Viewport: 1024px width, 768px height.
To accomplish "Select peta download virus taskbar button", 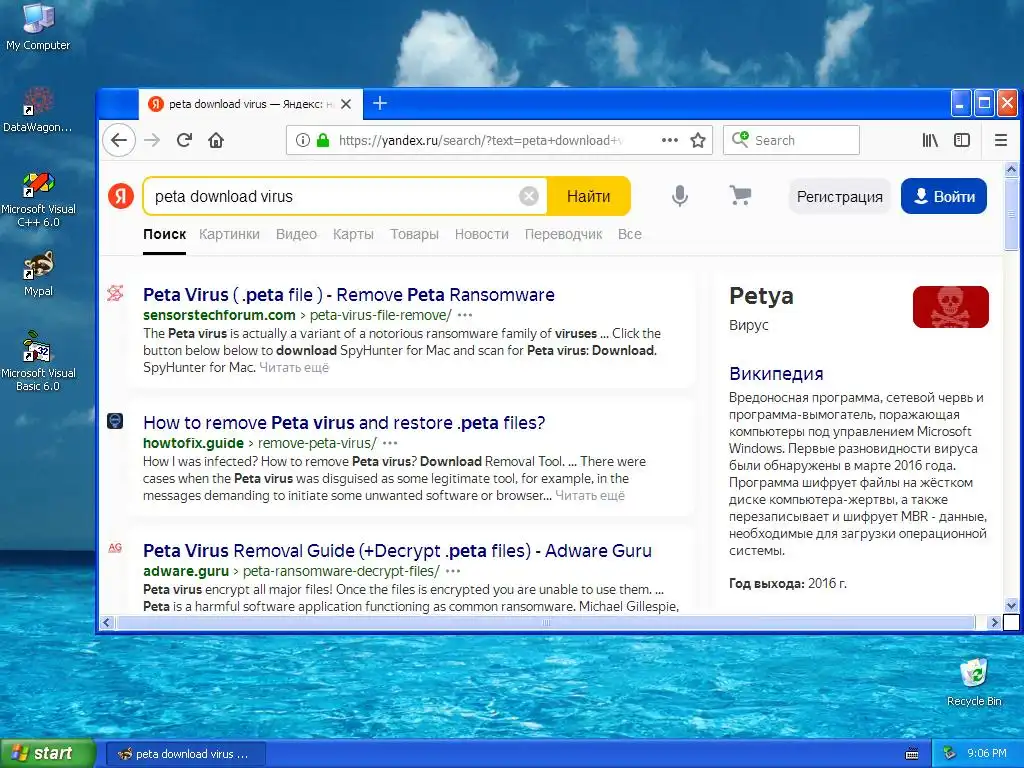I will (185, 754).
